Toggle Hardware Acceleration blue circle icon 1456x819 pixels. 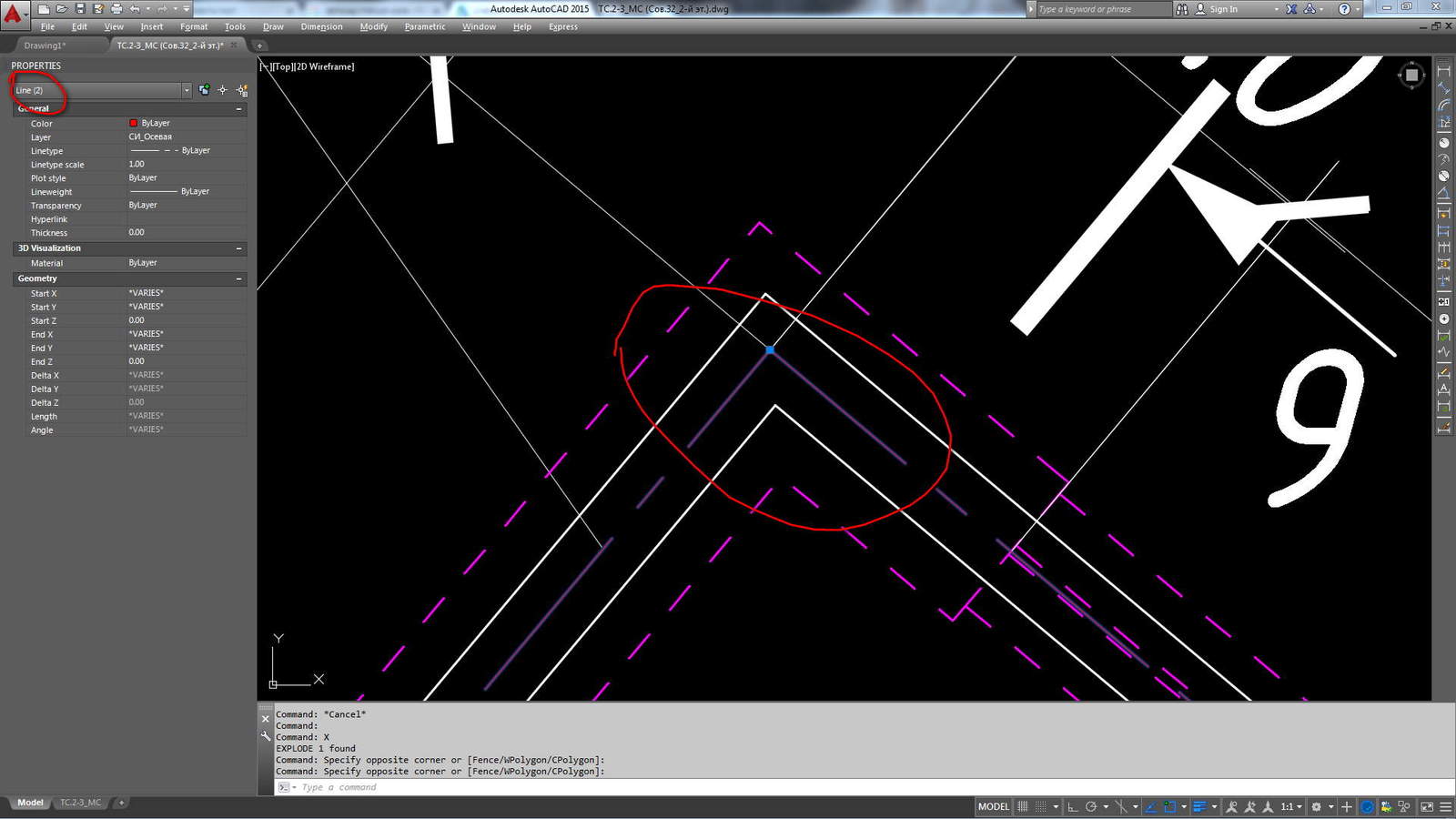[1367, 807]
